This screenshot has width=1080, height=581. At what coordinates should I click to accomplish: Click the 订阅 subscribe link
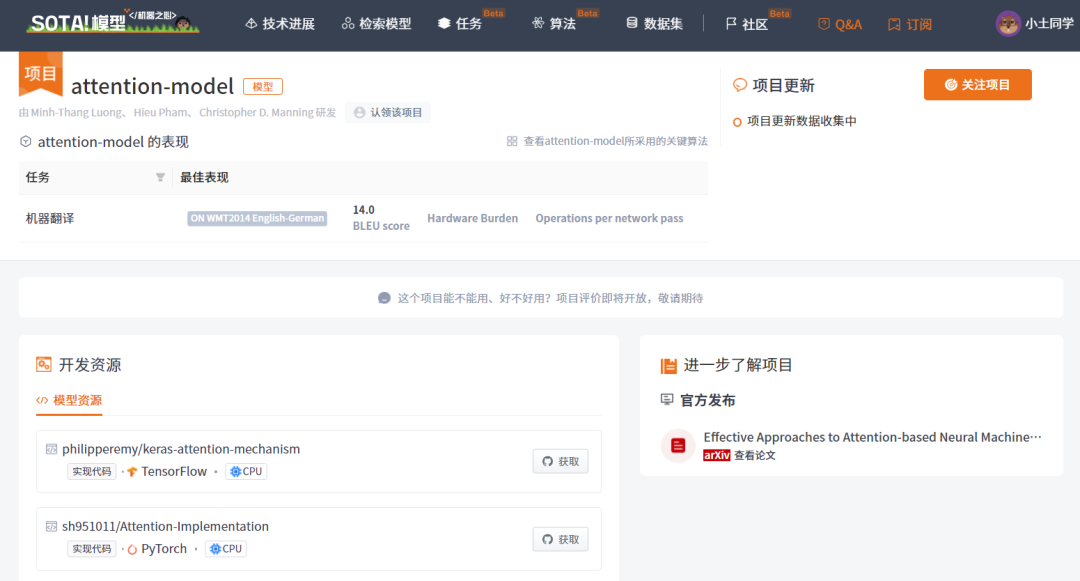(910, 24)
